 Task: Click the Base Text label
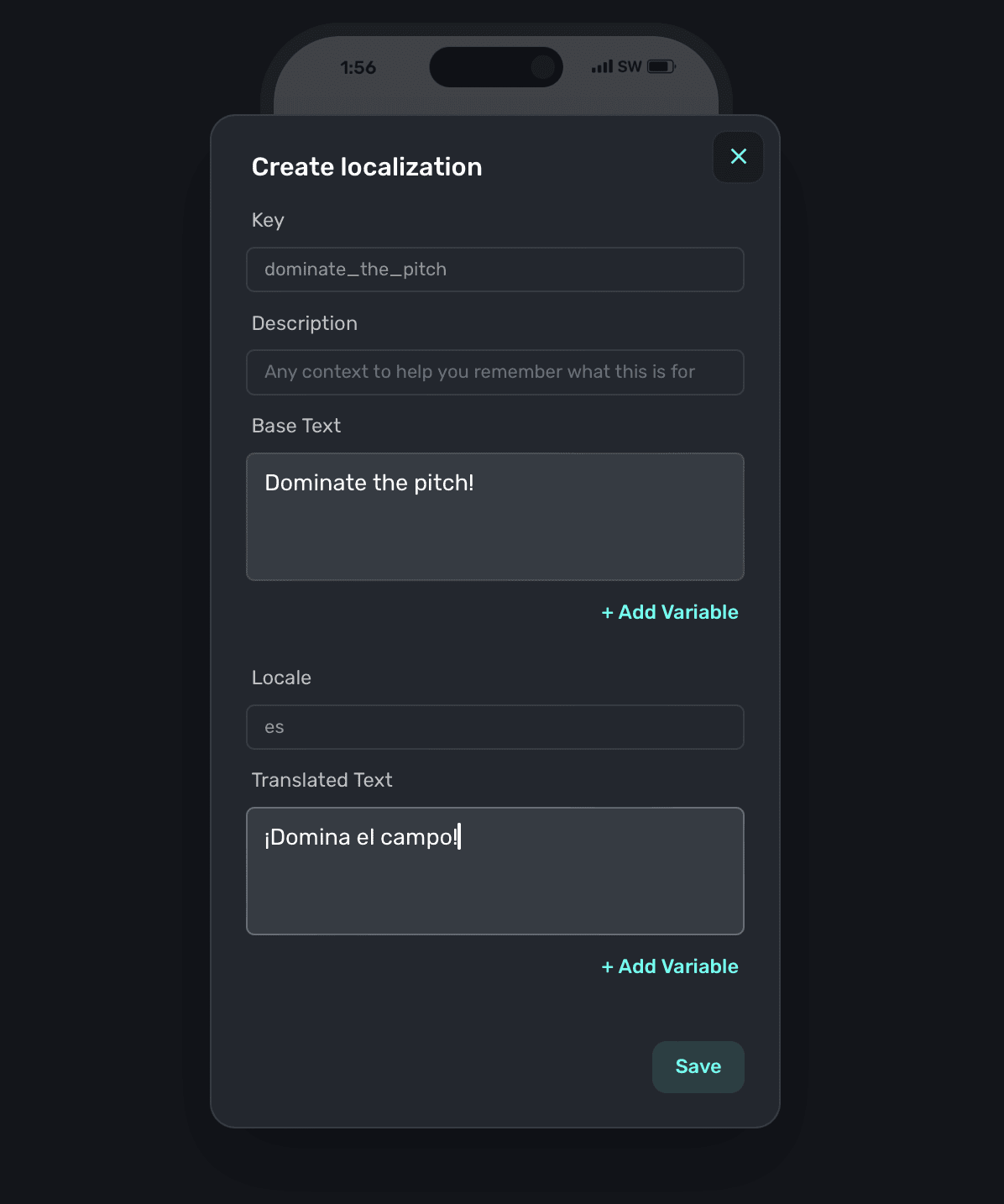[296, 426]
